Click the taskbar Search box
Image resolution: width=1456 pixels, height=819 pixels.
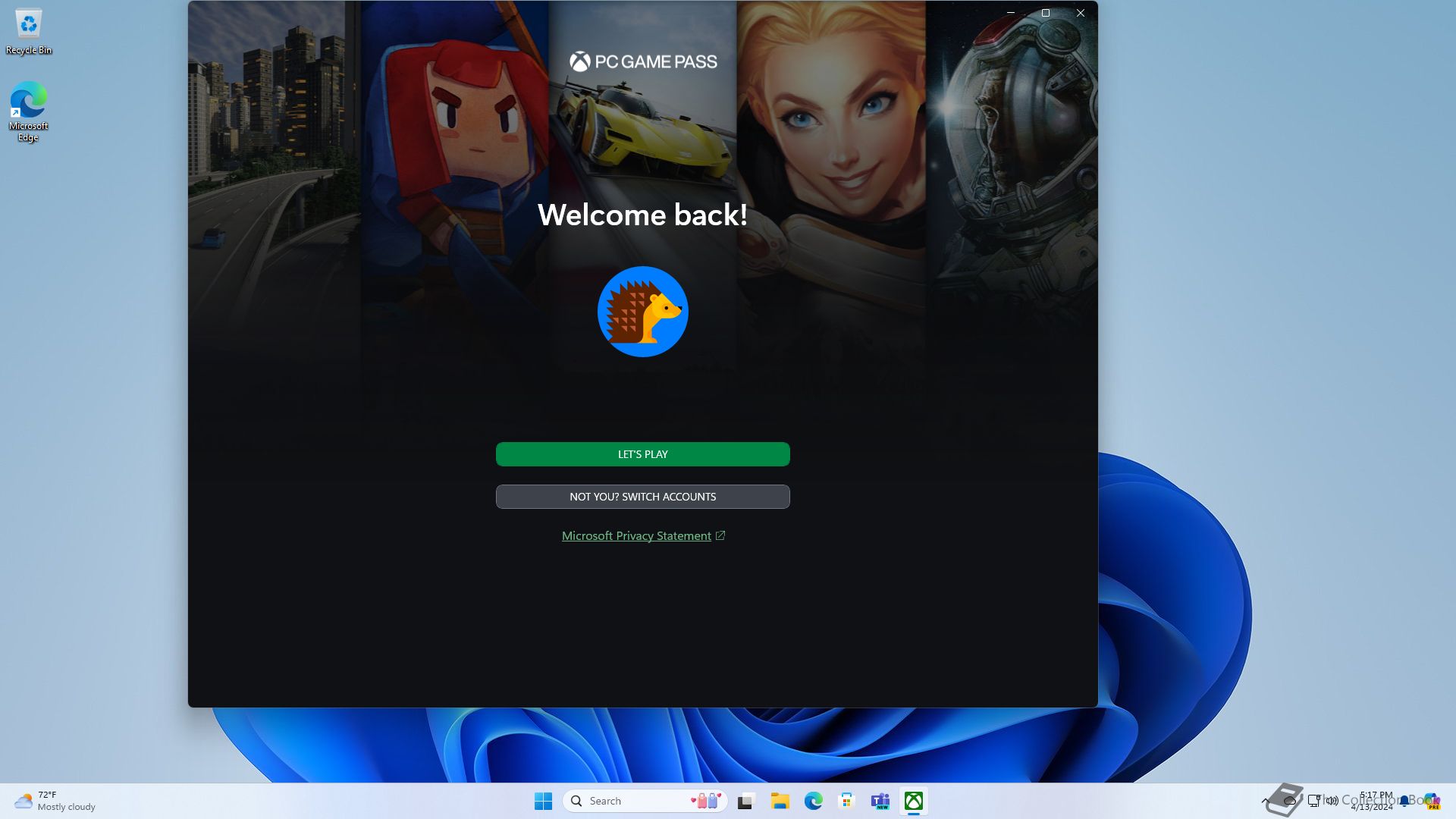click(x=645, y=801)
